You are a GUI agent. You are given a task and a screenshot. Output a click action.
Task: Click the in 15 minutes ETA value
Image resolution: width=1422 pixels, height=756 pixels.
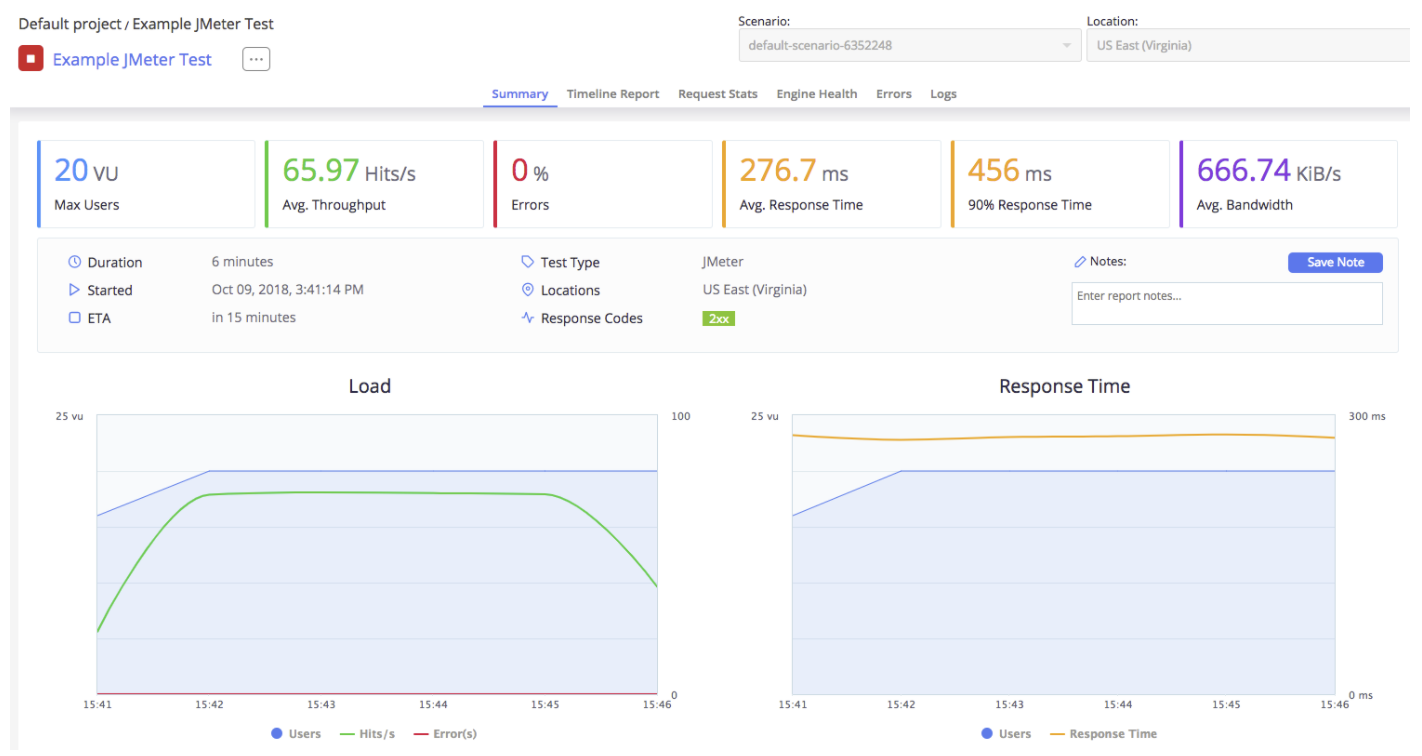[x=254, y=318]
